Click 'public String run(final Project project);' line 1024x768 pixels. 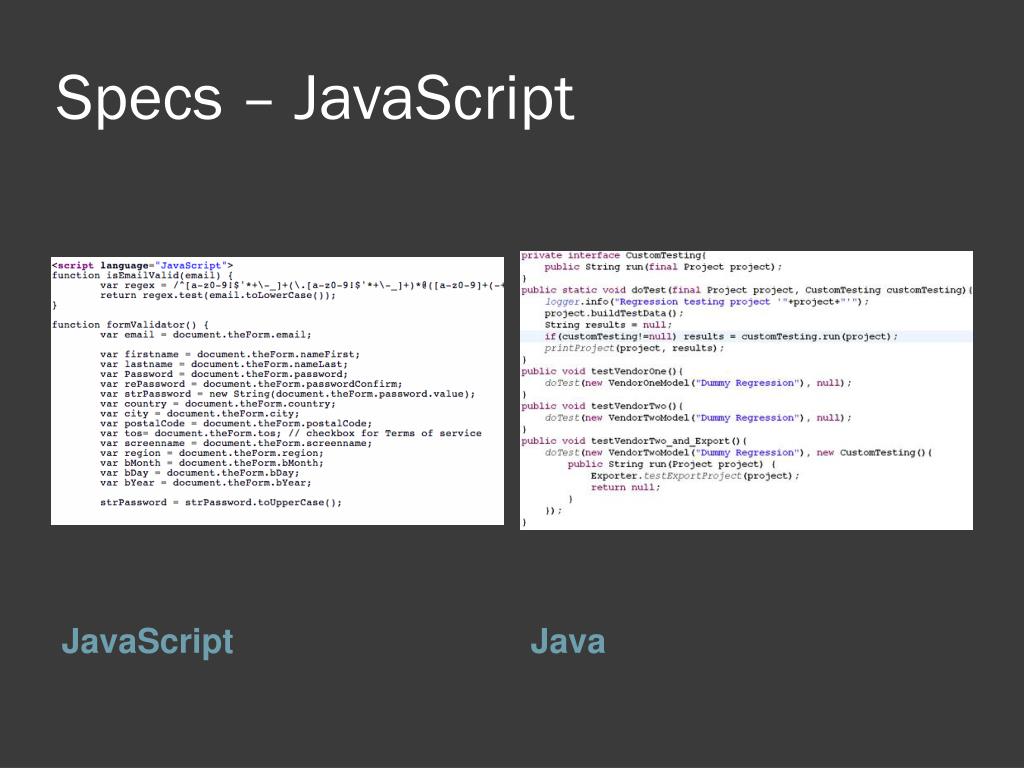(663, 266)
